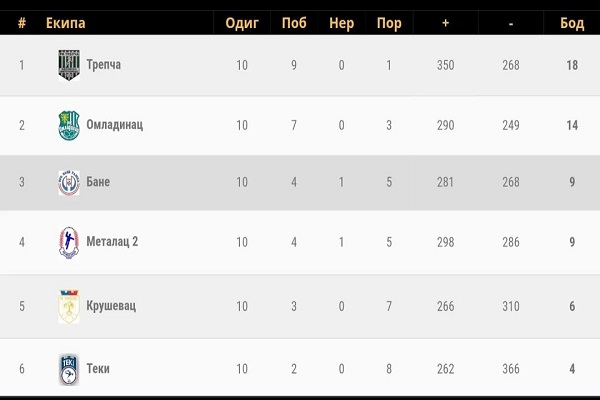Select the Бане team name

click(x=98, y=182)
